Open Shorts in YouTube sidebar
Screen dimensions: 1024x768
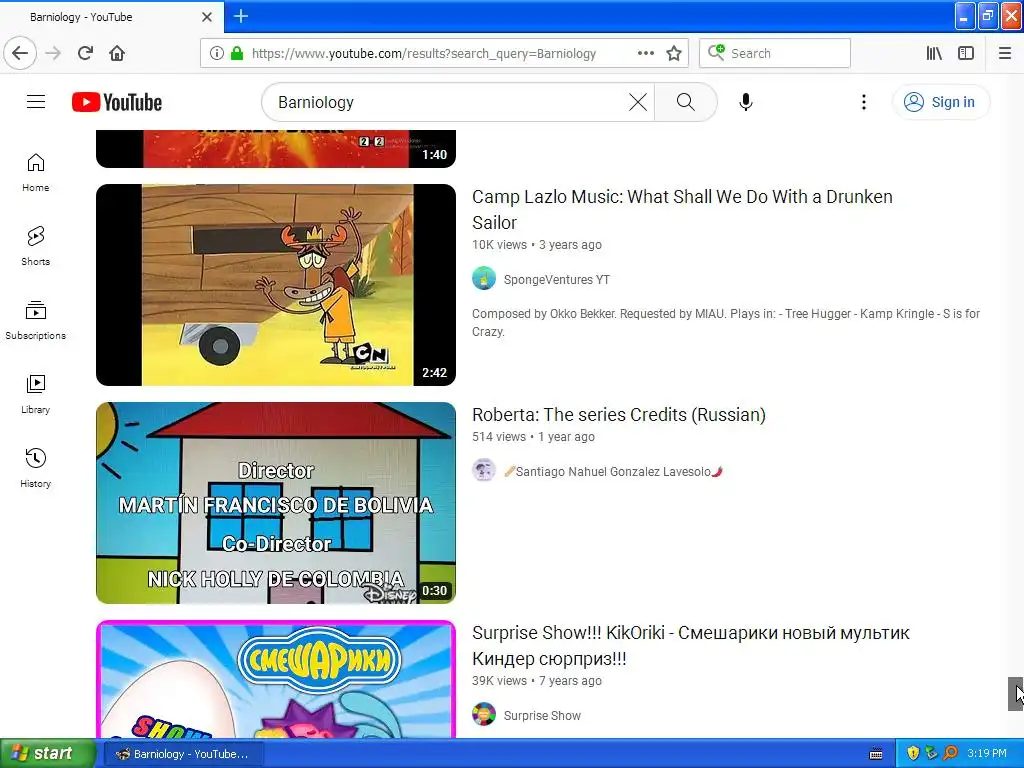tap(36, 246)
